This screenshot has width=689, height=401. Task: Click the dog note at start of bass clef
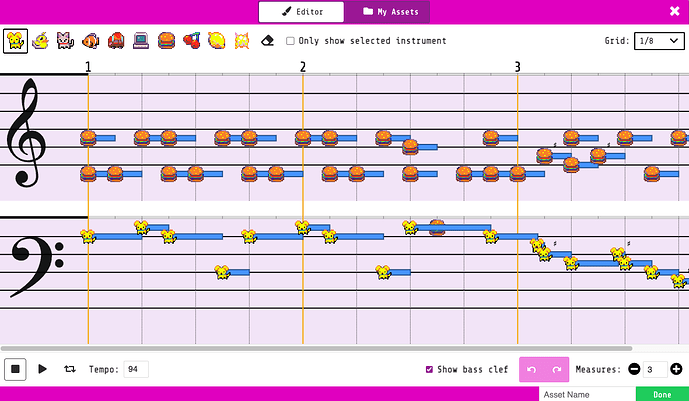(88, 237)
